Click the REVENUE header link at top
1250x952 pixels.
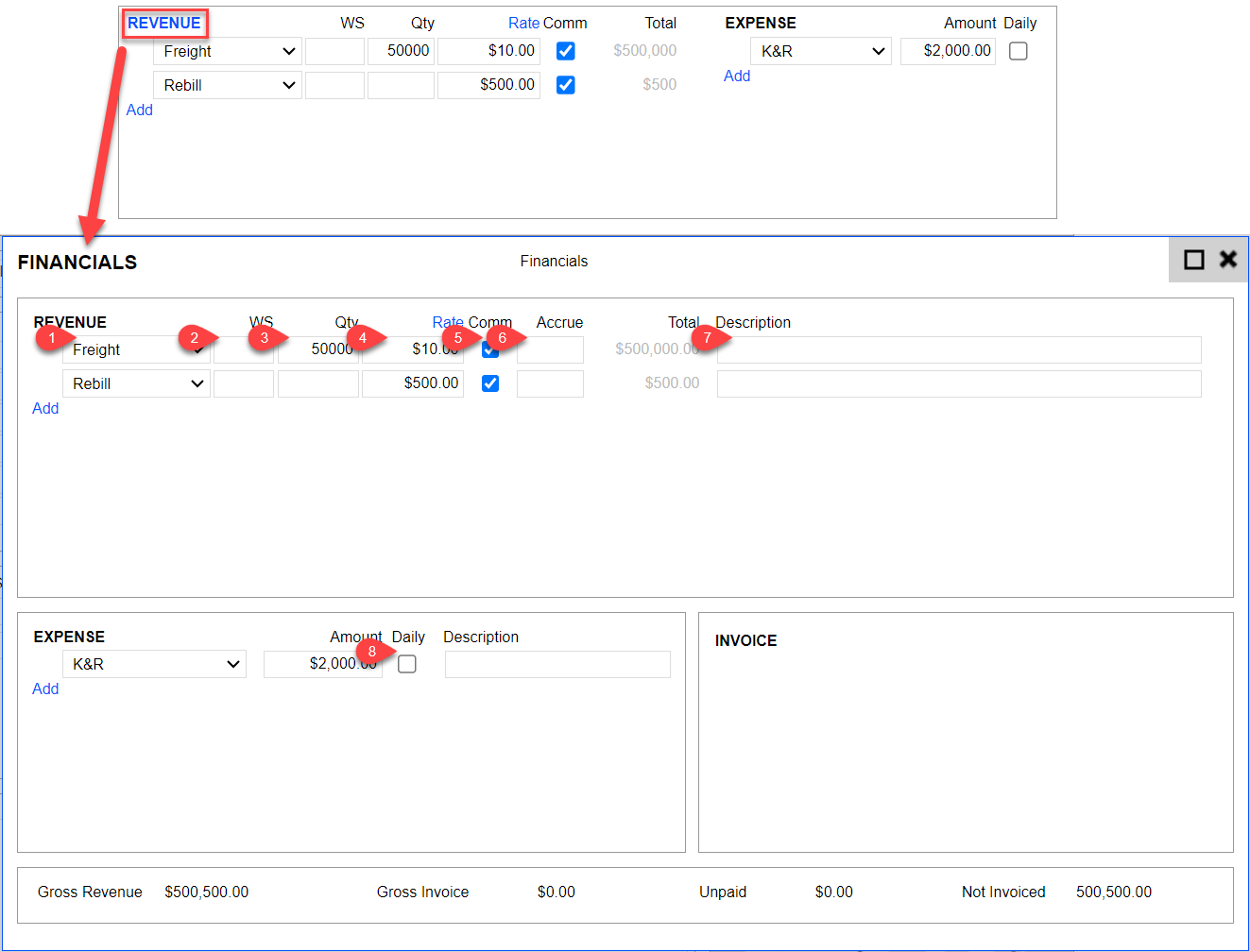(164, 23)
